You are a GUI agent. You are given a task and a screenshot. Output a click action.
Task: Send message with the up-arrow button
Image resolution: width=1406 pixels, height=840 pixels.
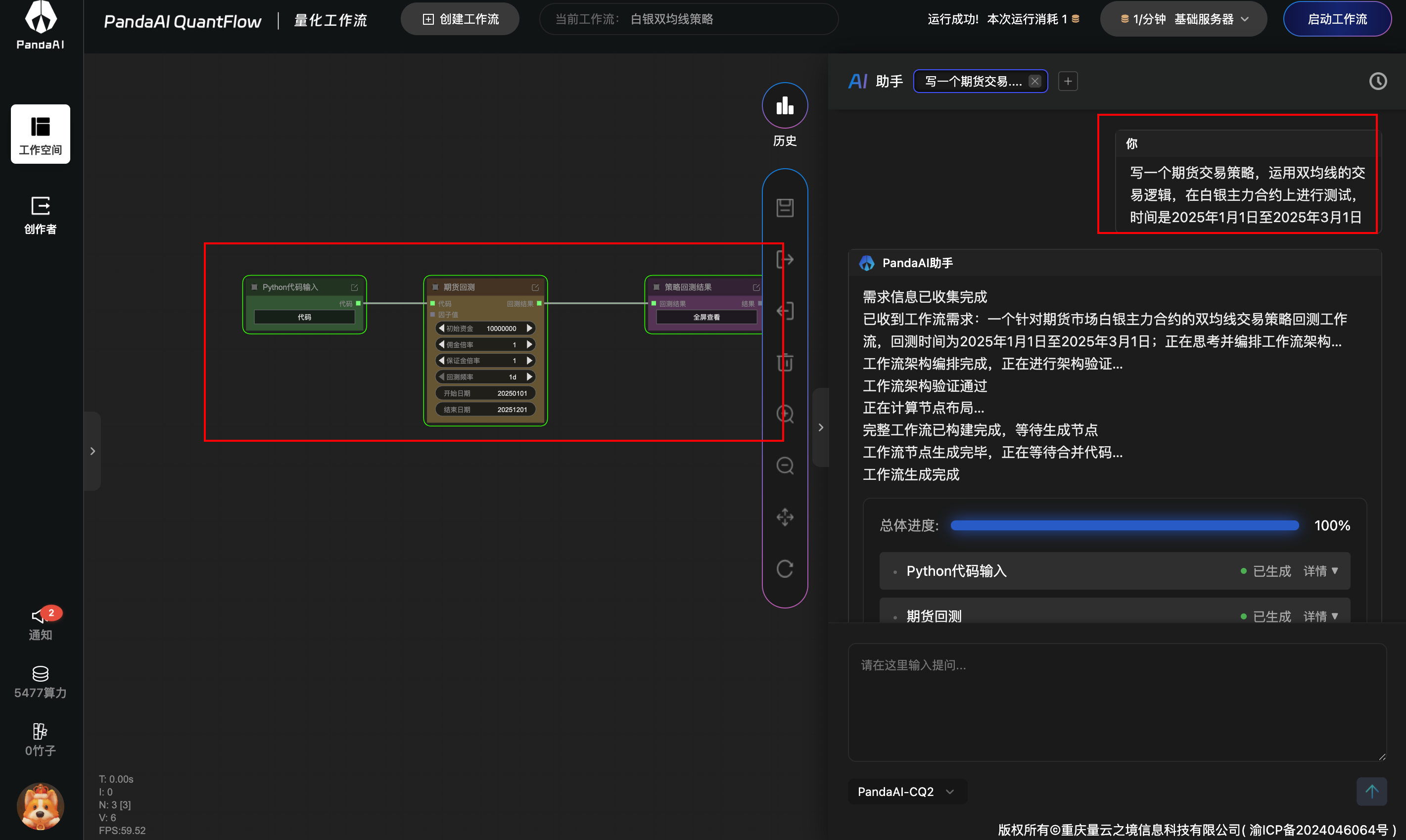coord(1371,792)
